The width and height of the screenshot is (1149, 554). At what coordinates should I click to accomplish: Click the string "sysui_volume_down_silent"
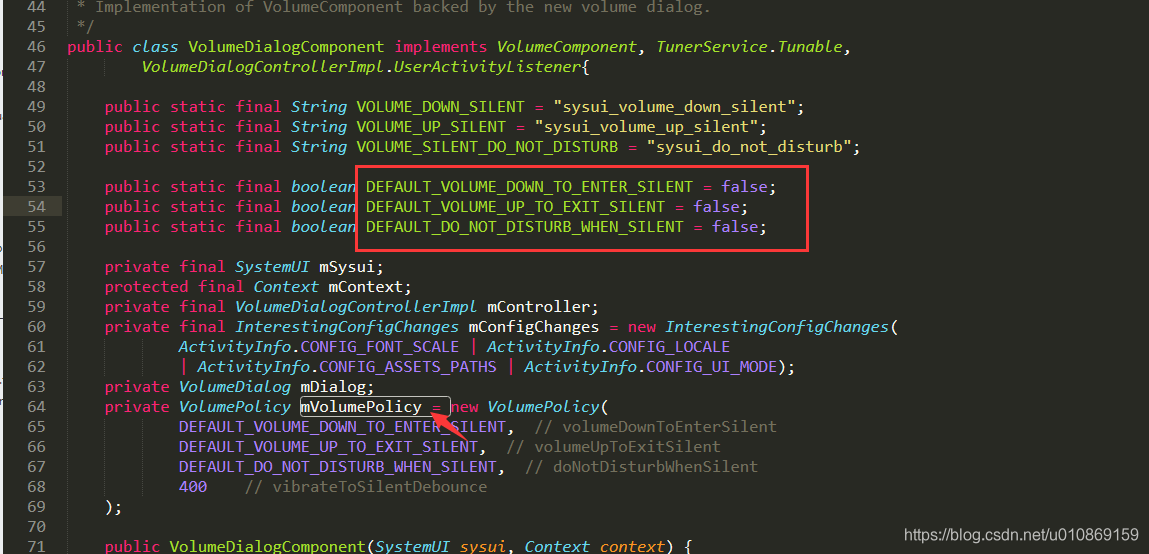coord(674,107)
